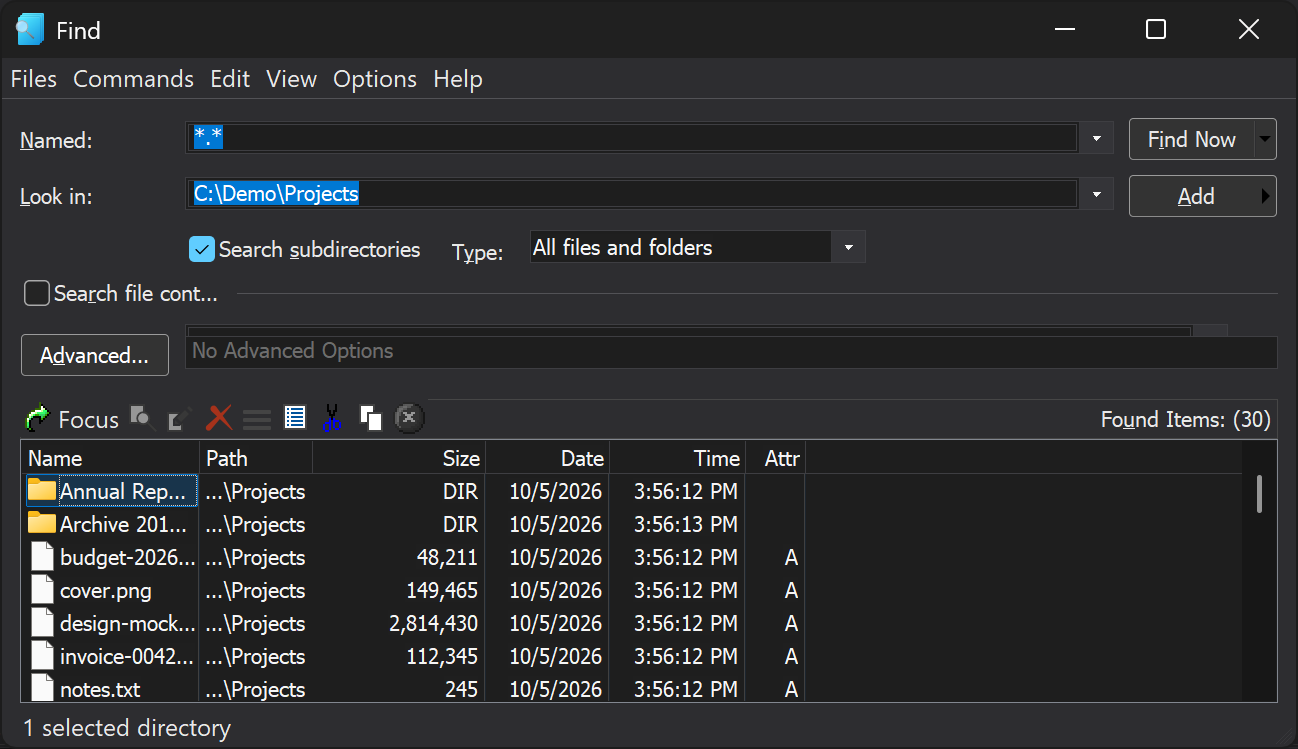This screenshot has height=749, width=1298.
Task: Open the Look in path dropdown
Action: pos(1097,195)
